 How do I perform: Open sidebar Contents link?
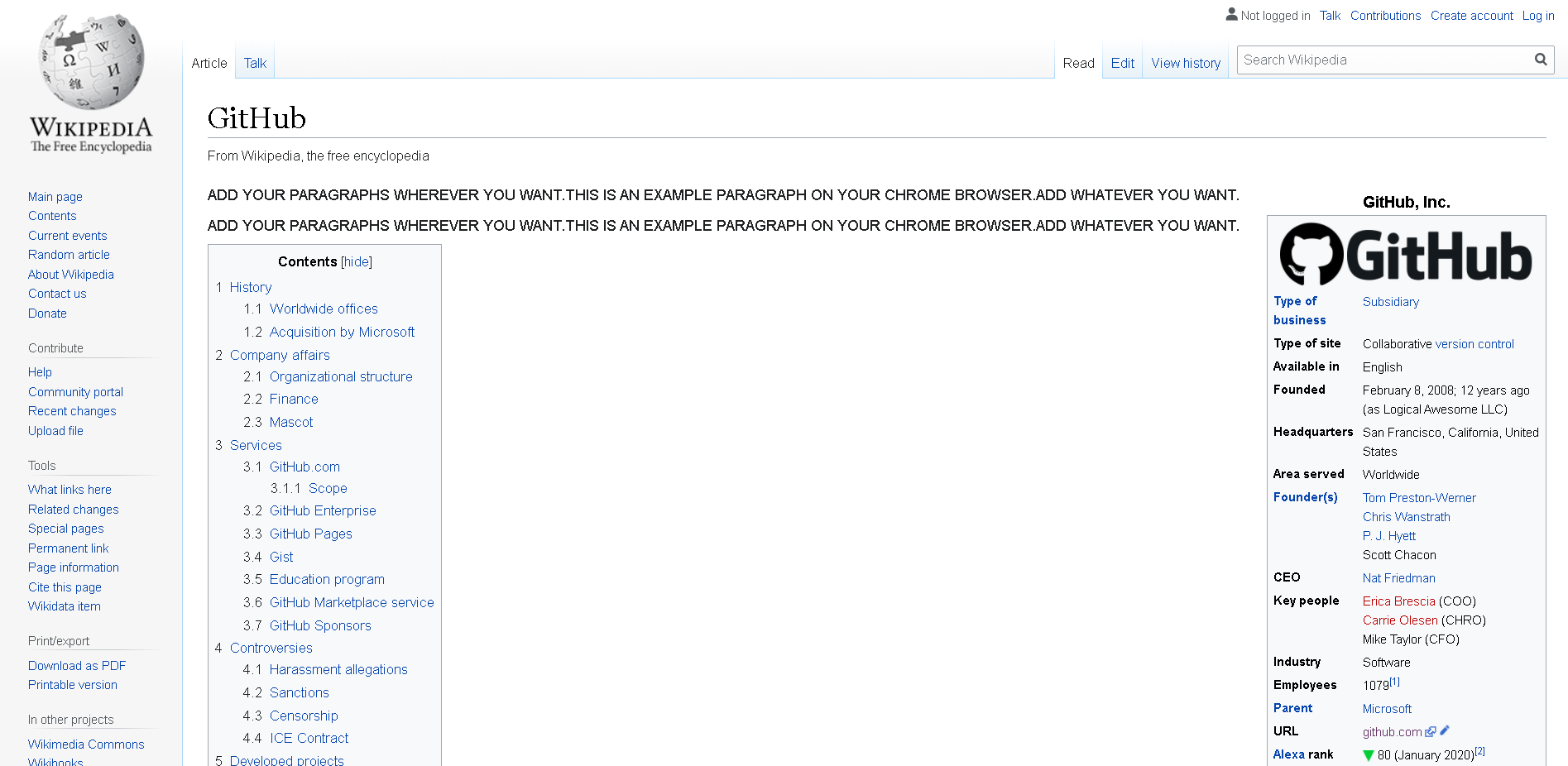pos(52,216)
